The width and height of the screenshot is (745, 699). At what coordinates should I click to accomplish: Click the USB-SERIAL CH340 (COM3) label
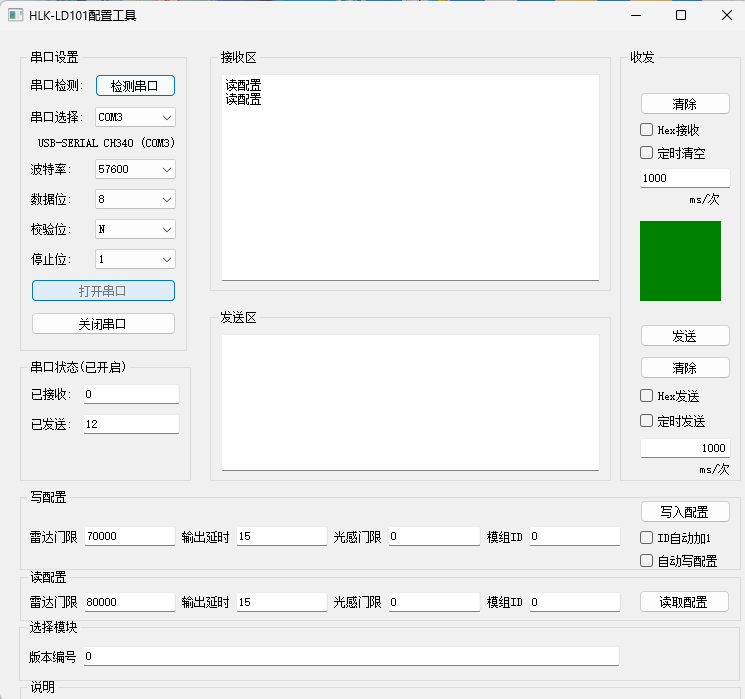106,143
